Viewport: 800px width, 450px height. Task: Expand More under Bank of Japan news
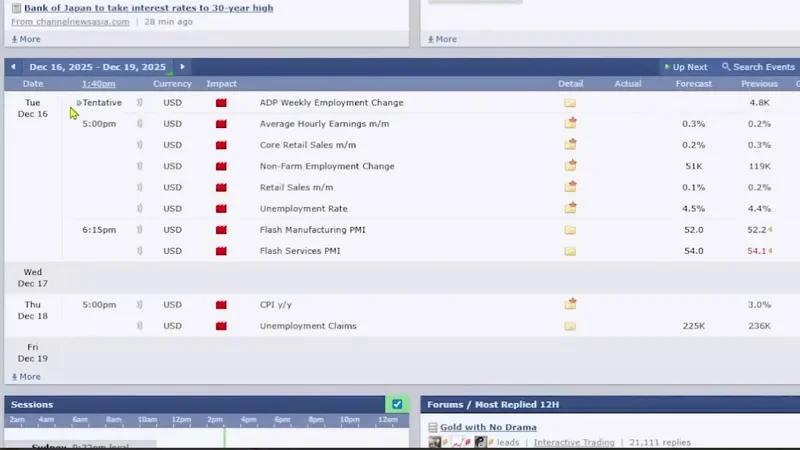coord(26,39)
